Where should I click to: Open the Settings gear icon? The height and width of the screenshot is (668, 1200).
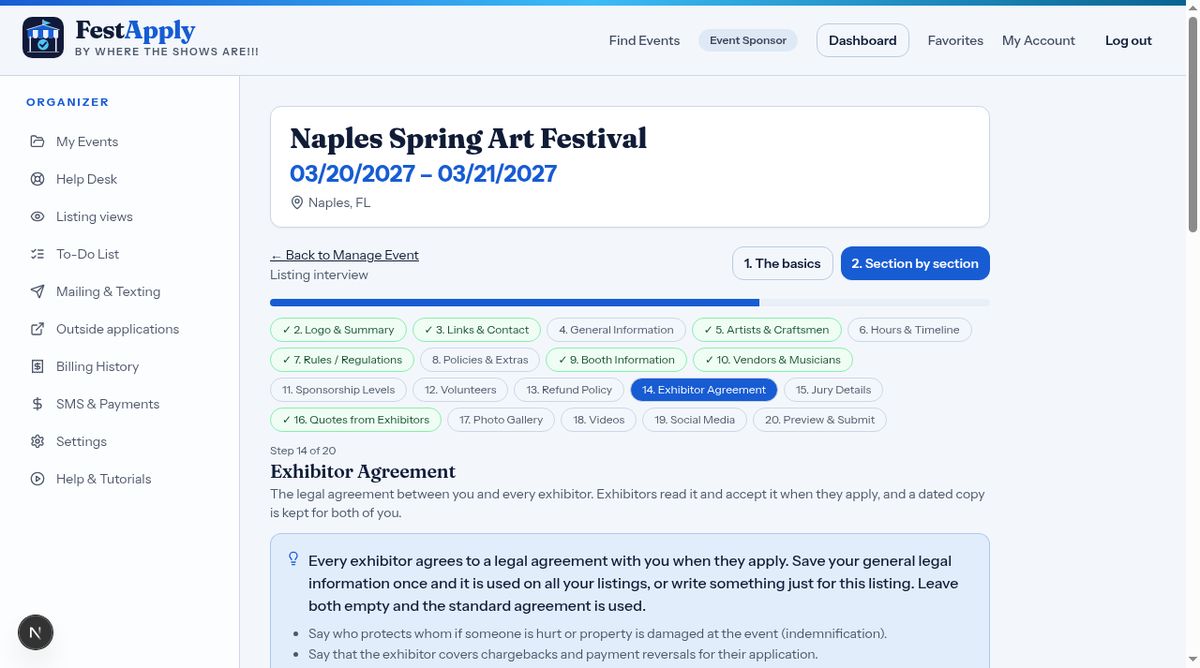point(37,441)
